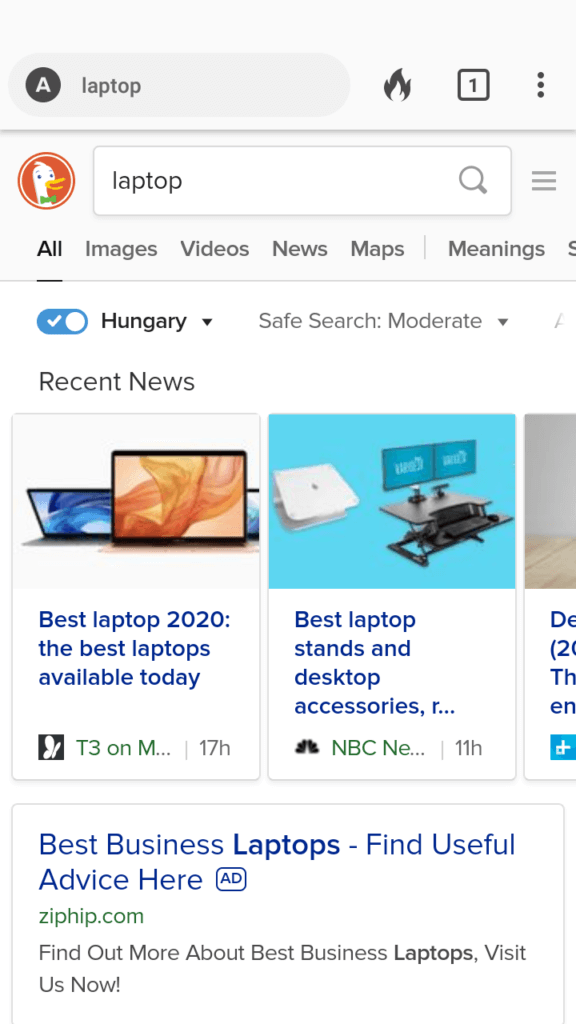Viewport: 576px width, 1024px height.
Task: Expand the Hungary region dropdown
Action: click(x=157, y=321)
